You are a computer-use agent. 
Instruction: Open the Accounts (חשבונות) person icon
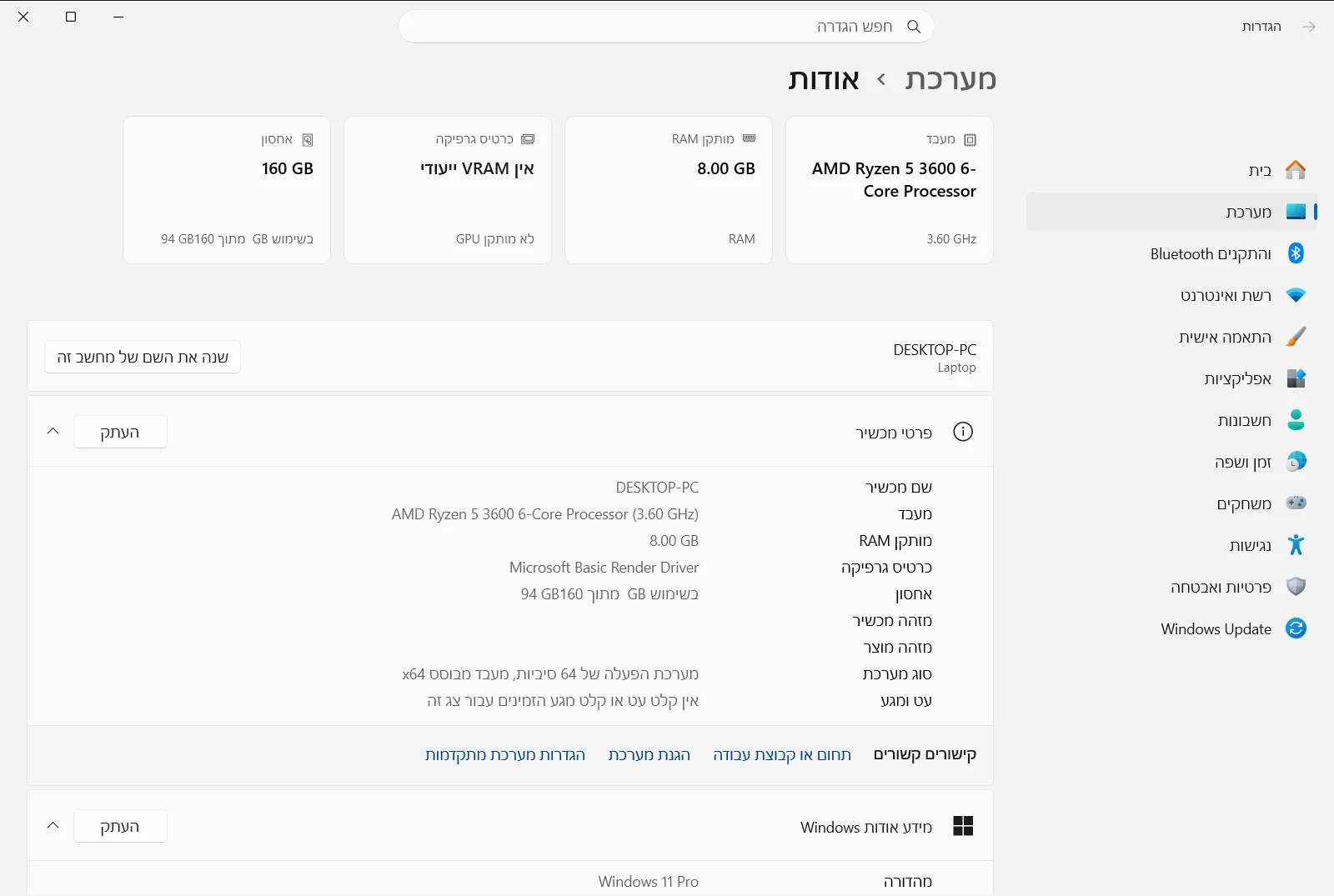1296,420
